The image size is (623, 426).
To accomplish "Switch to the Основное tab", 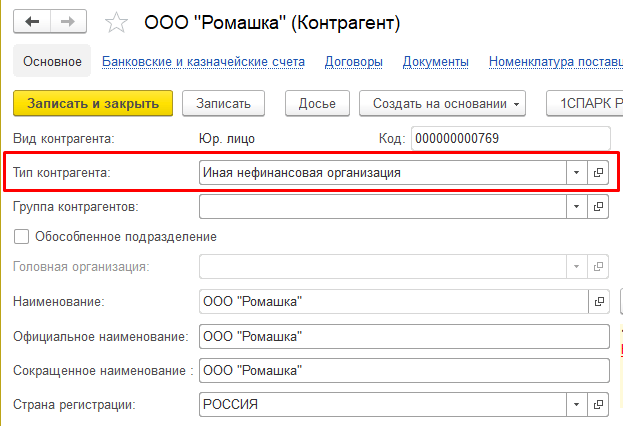I will (52, 62).
